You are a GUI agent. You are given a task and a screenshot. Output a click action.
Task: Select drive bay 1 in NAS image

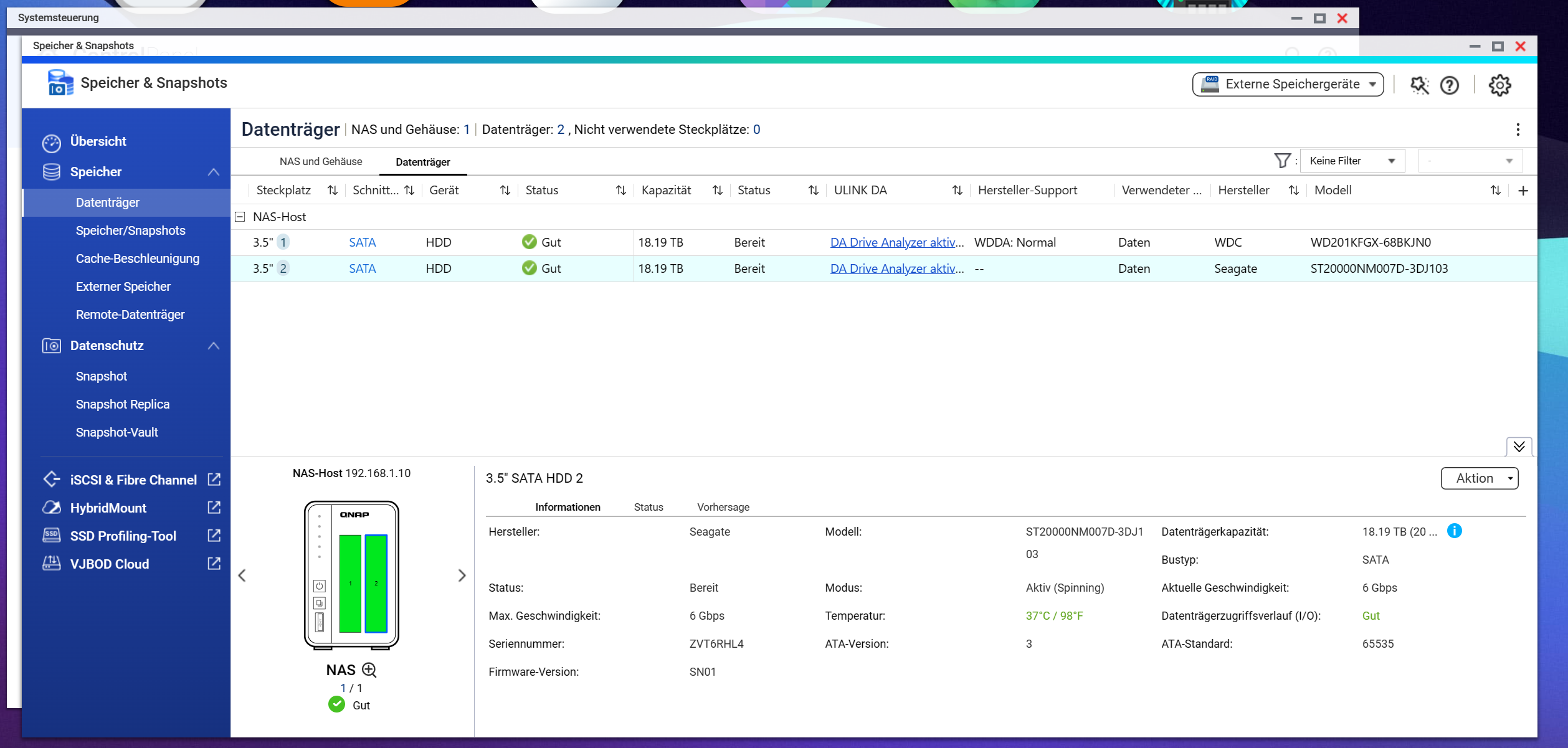[350, 583]
